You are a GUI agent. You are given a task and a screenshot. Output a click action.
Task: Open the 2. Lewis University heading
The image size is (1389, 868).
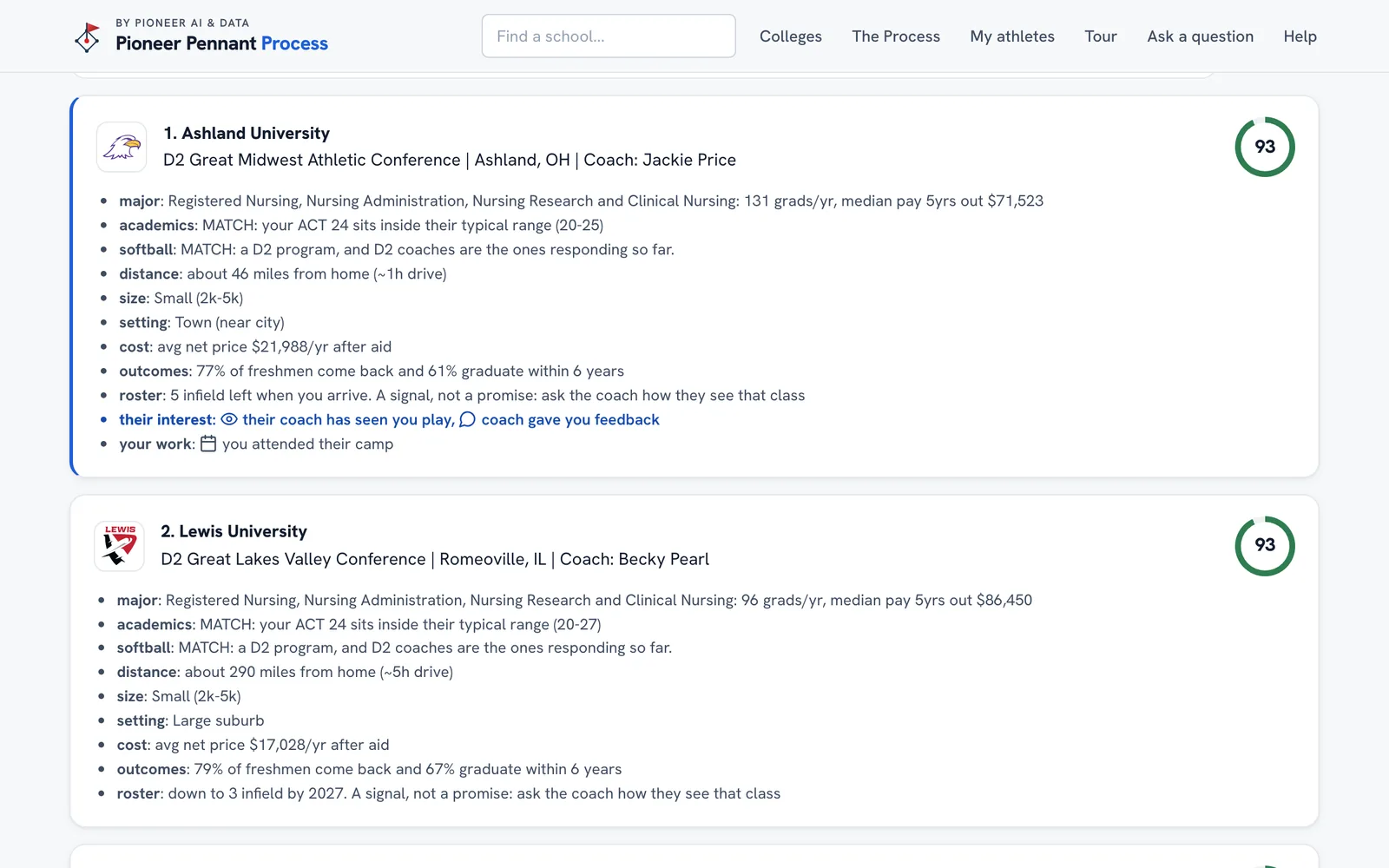[234, 531]
